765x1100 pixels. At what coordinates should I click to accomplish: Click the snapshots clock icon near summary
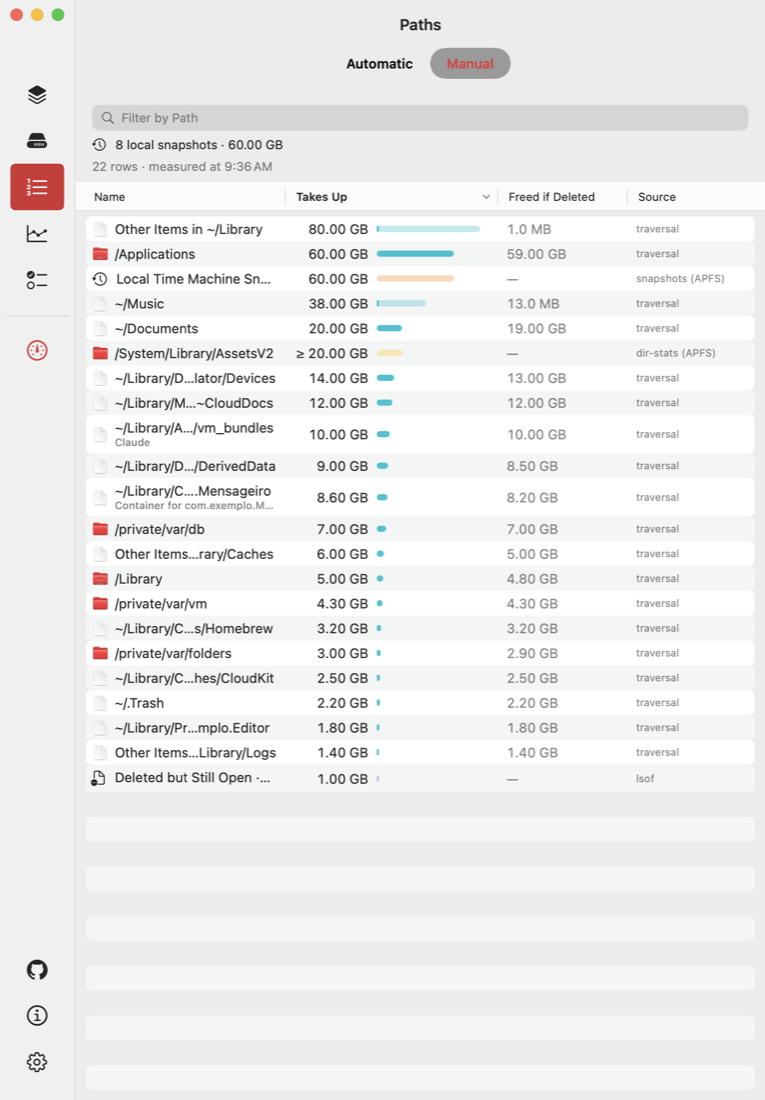click(100, 145)
